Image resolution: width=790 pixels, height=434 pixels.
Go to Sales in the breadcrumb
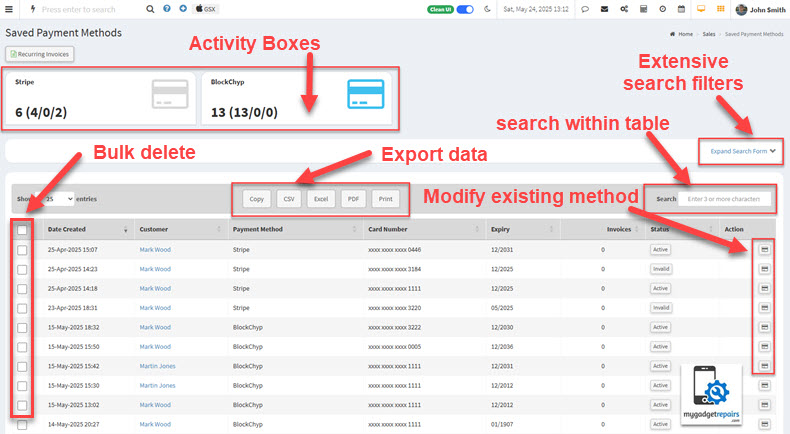tap(709, 34)
